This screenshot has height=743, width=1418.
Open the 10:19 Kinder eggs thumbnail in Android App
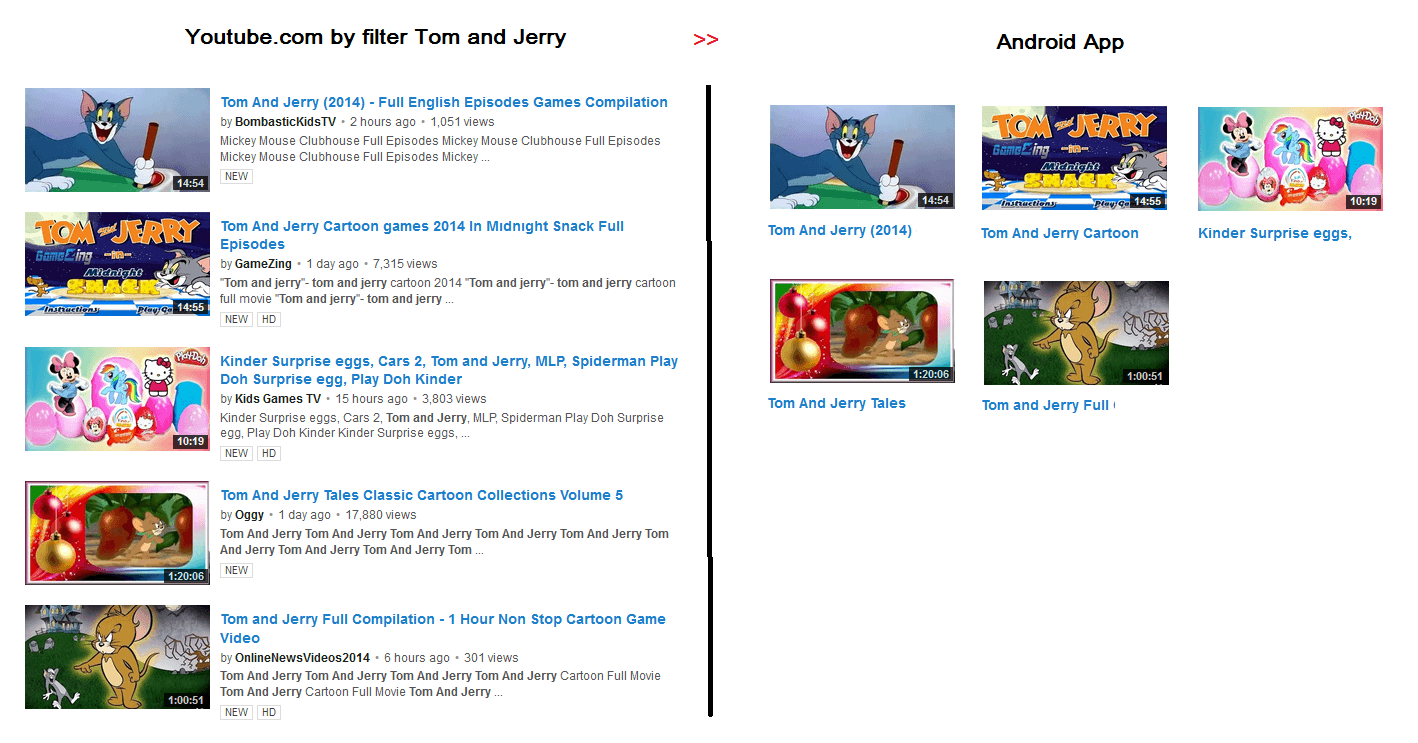1290,159
